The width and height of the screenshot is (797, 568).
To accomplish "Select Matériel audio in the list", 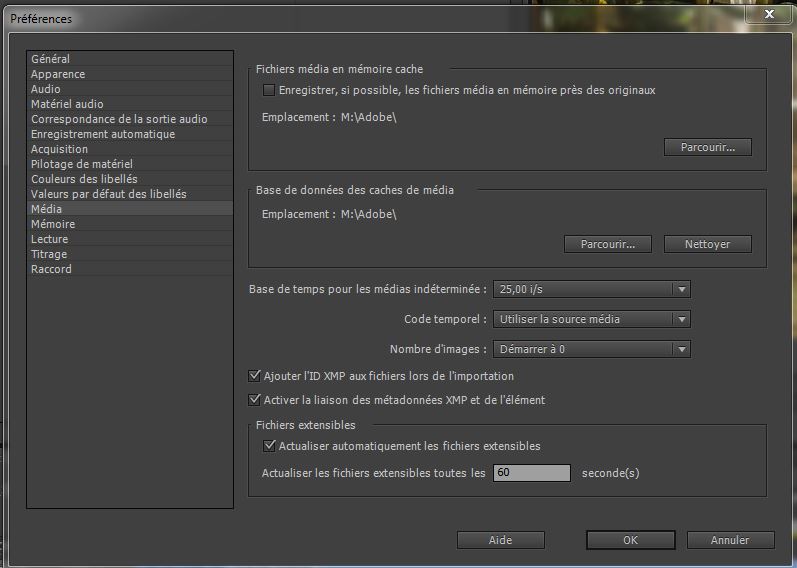I will (130, 104).
